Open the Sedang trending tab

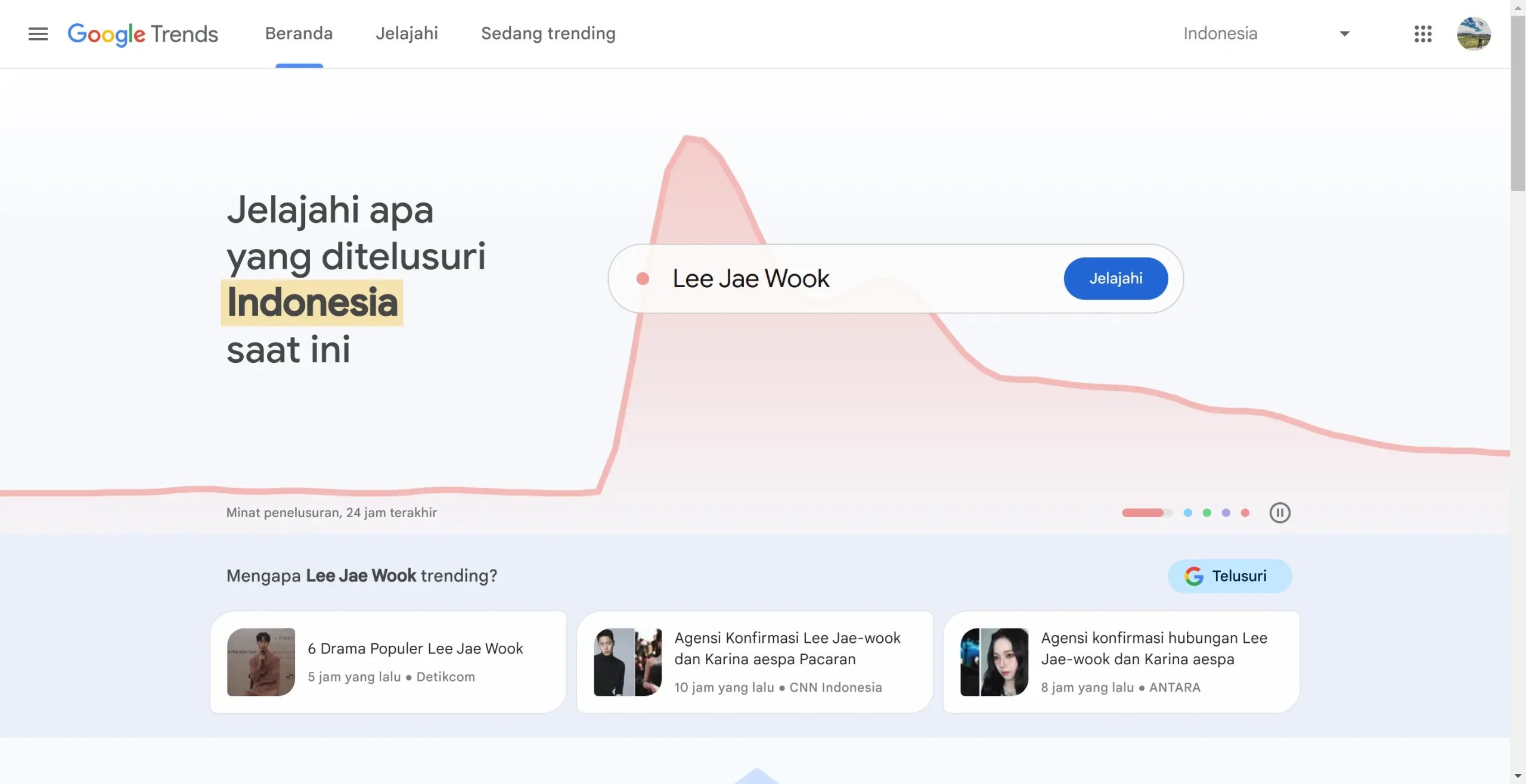point(548,34)
